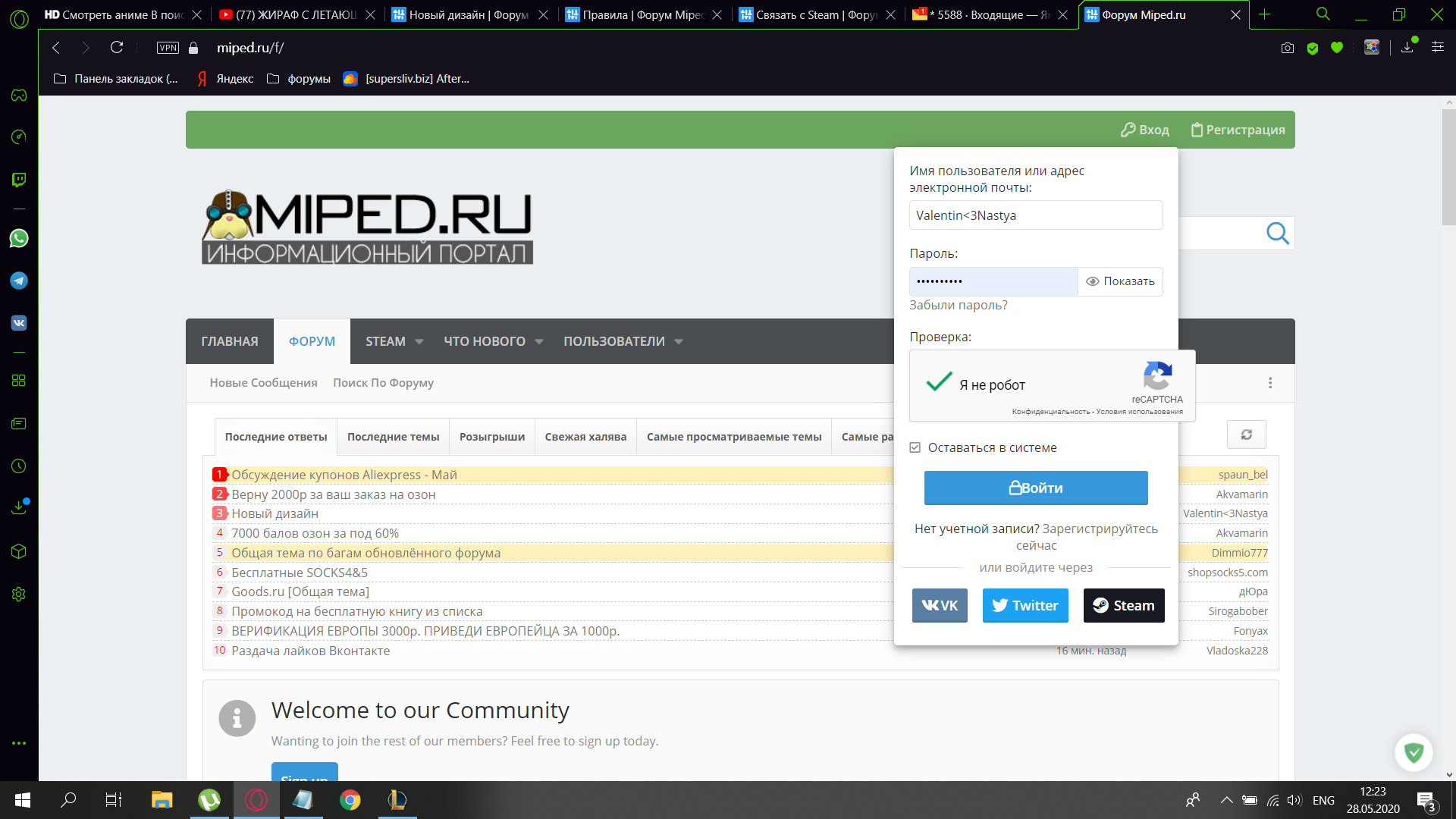Image resolution: width=1456 pixels, height=819 pixels.
Task: Open Downloads icon in Opera sidebar
Action: point(19,507)
